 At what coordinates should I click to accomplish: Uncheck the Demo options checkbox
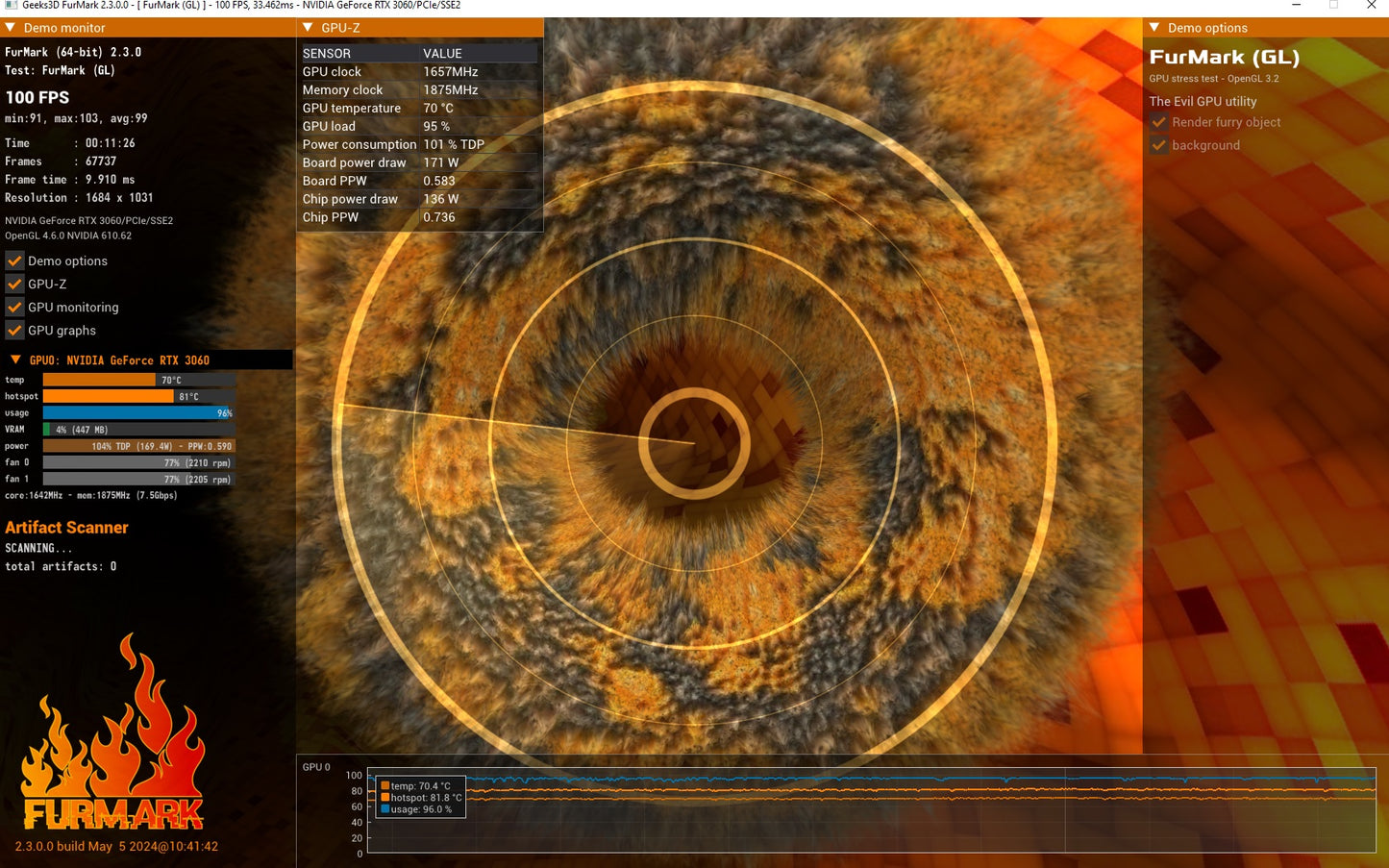14,260
